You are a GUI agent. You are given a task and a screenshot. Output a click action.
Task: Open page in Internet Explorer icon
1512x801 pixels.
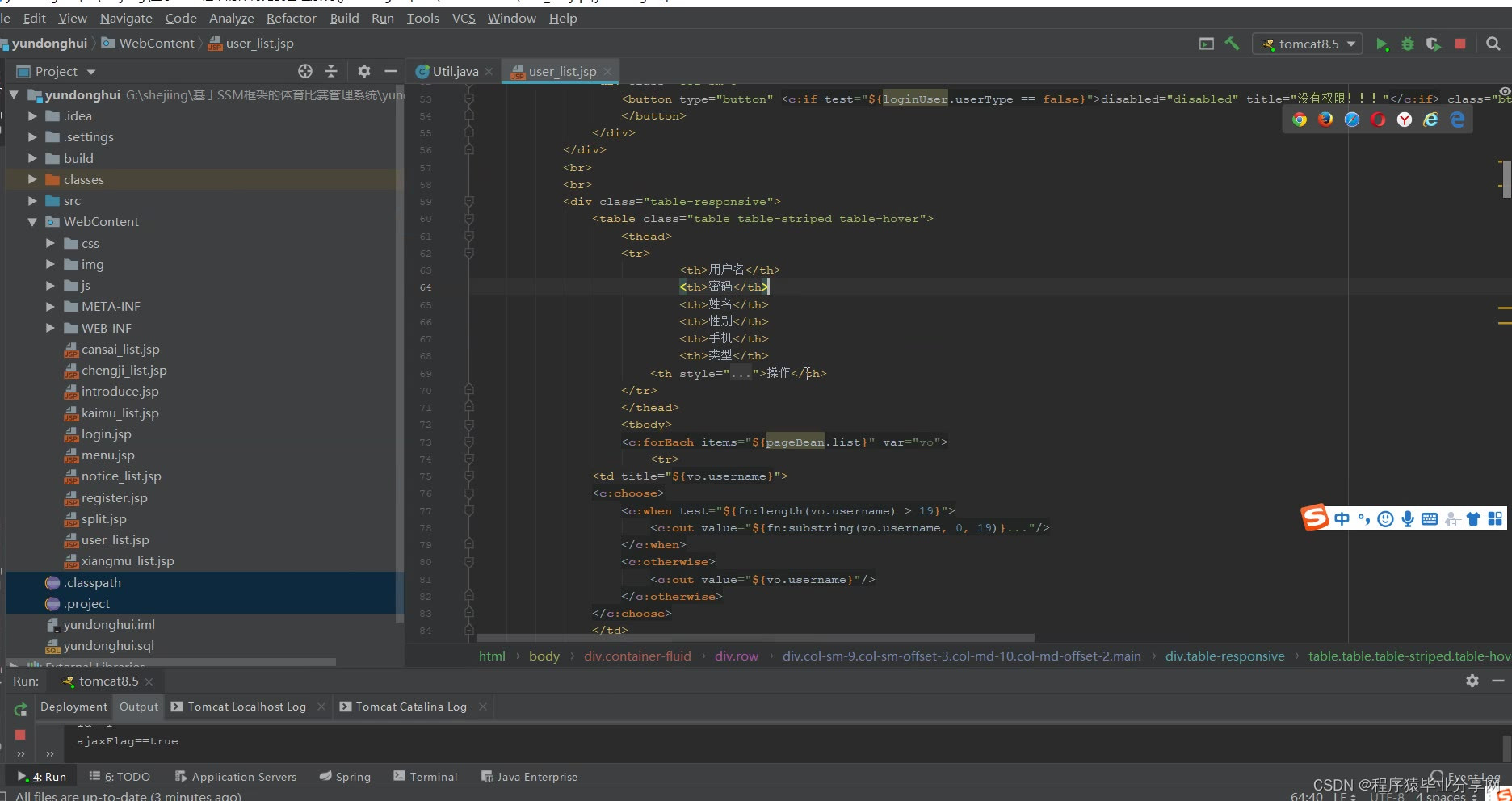click(x=1430, y=120)
